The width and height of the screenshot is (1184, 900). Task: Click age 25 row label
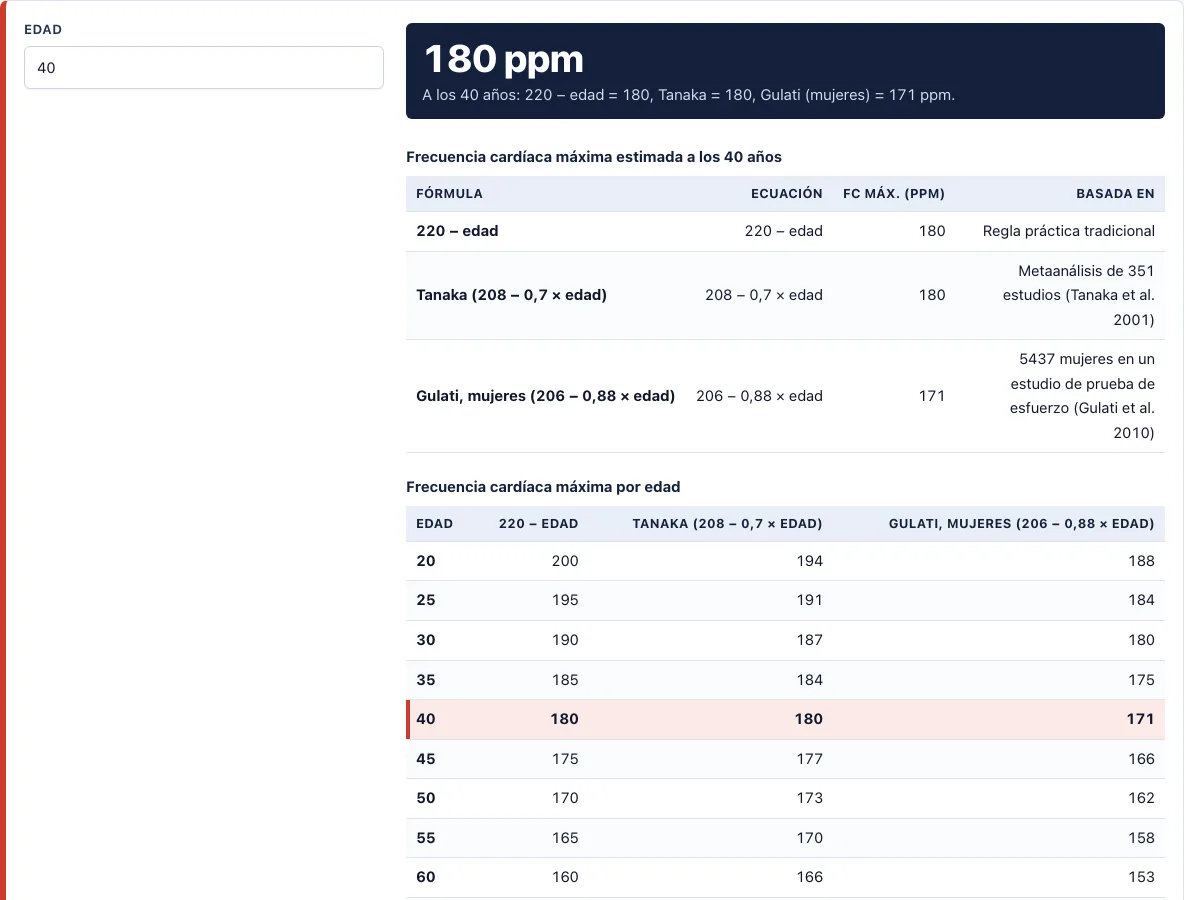[x=426, y=600]
